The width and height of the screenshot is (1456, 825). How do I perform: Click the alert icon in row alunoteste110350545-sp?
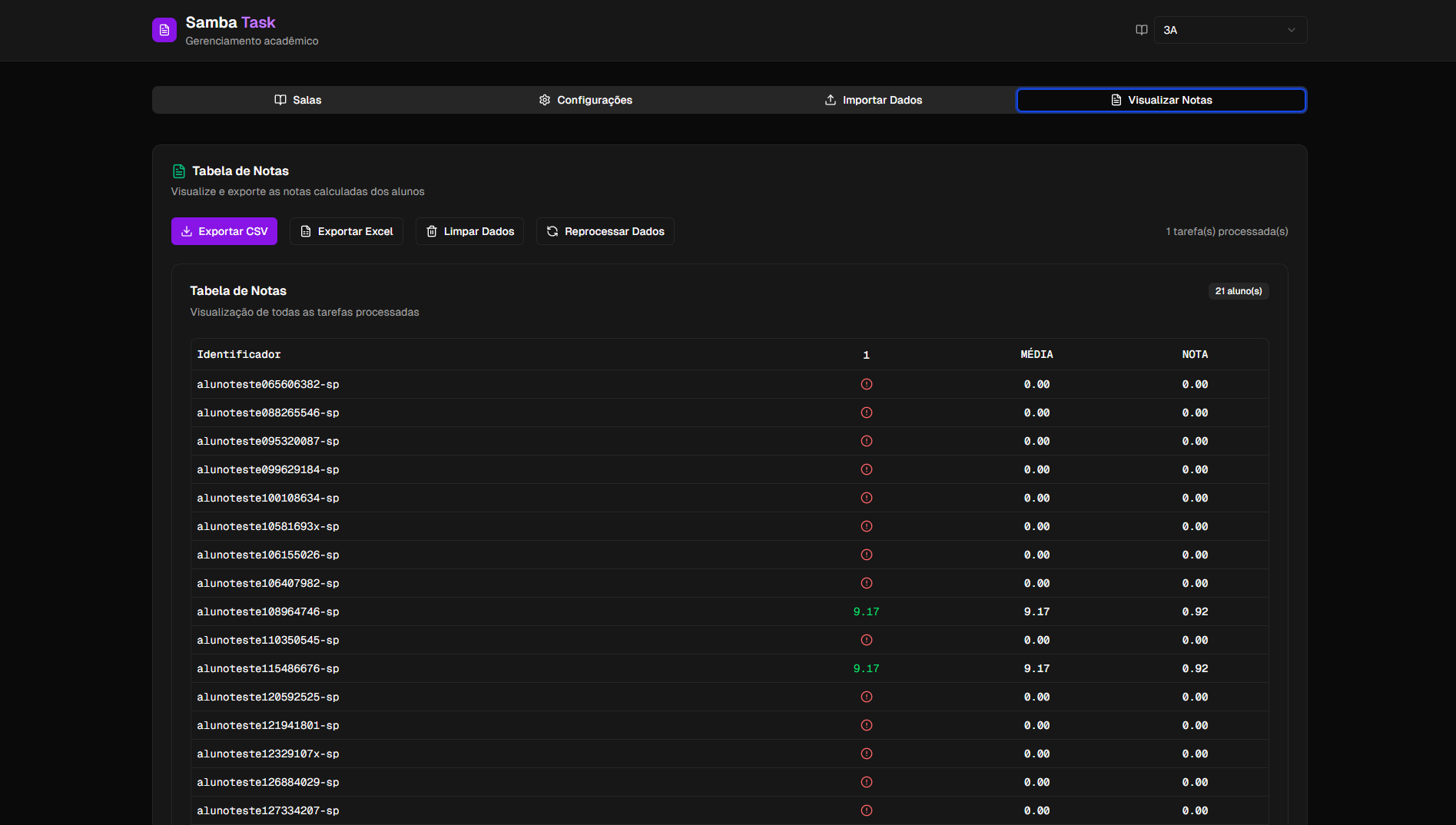(x=866, y=640)
